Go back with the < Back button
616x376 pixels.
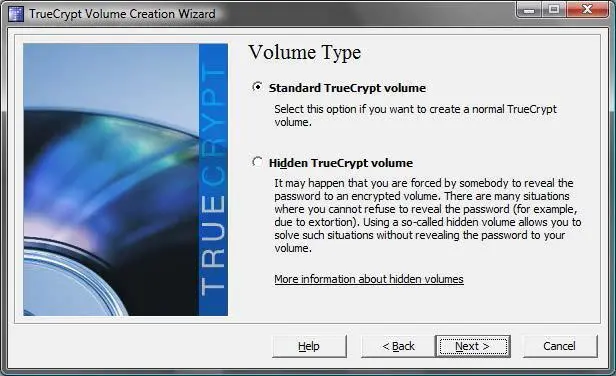tap(398, 346)
